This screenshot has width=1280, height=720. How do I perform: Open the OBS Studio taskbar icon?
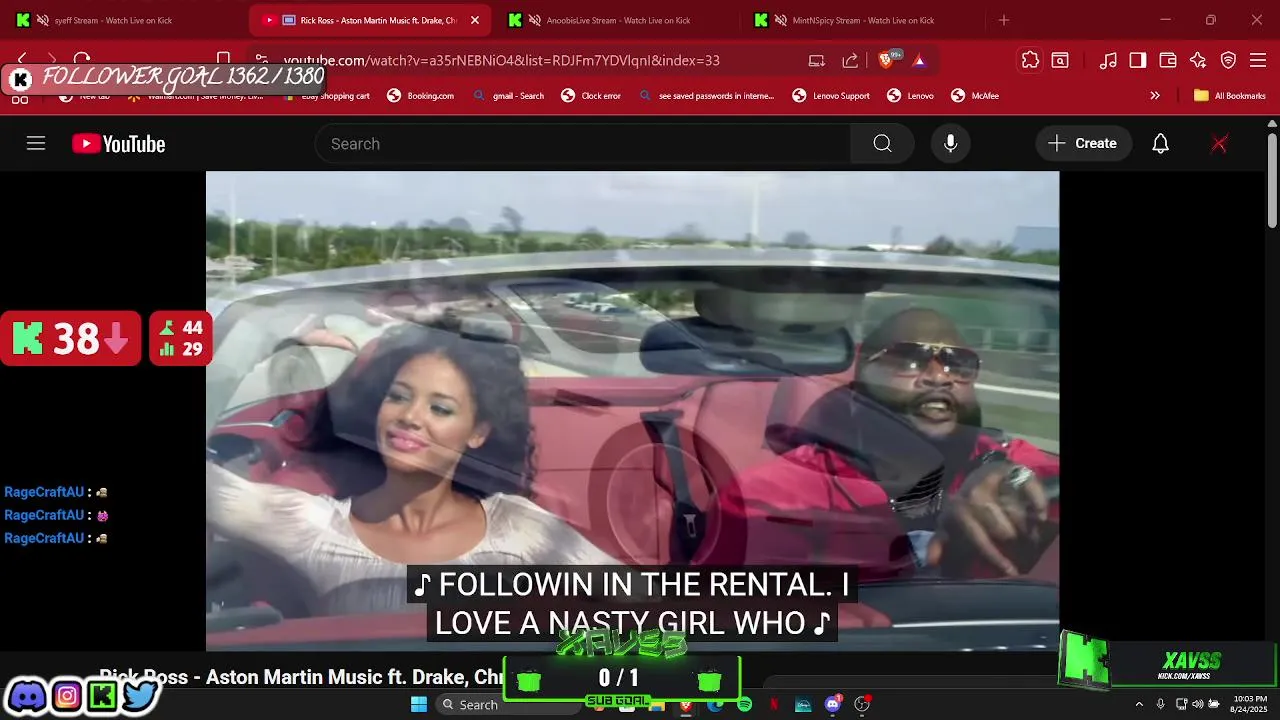click(x=862, y=704)
